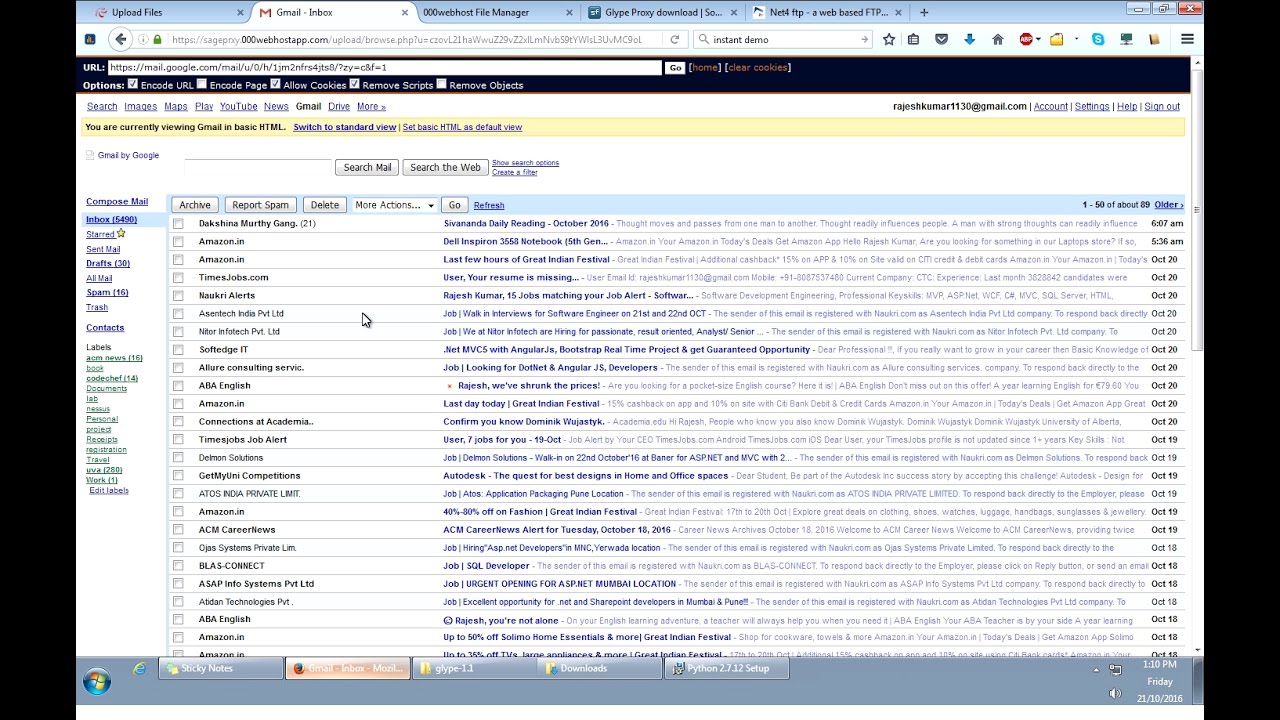Click the yellow folder extension icon

tap(1057, 39)
